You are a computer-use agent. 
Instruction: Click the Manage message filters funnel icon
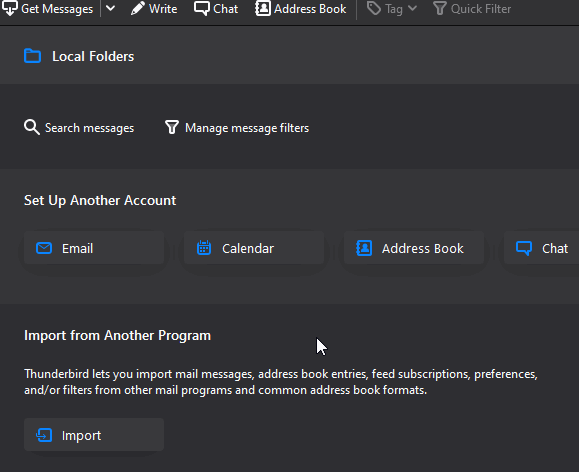tap(172, 127)
